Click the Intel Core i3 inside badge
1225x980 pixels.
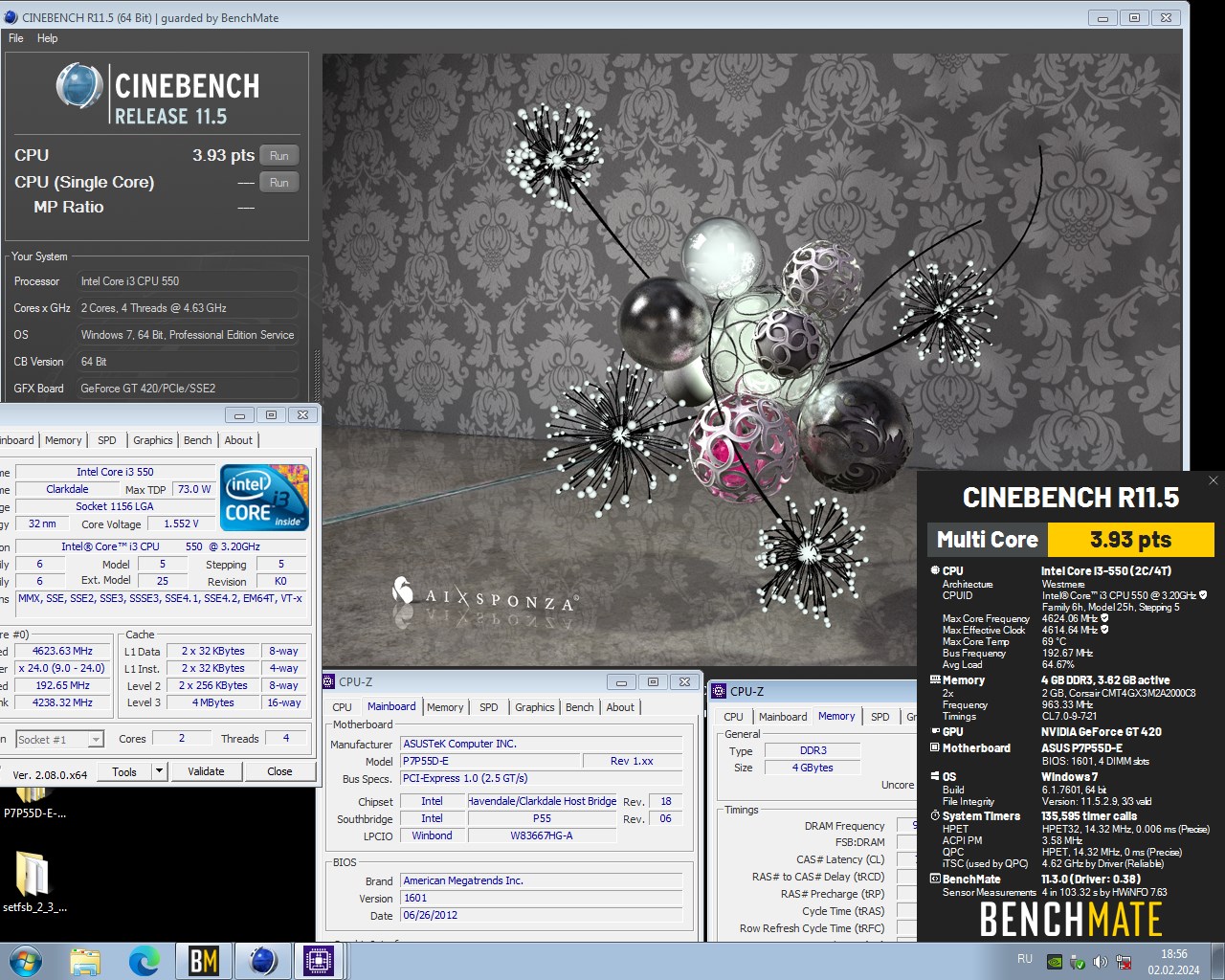(x=264, y=497)
